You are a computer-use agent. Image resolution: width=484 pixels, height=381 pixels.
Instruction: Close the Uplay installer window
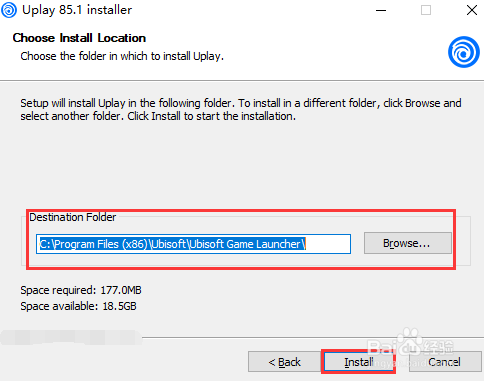click(472, 10)
